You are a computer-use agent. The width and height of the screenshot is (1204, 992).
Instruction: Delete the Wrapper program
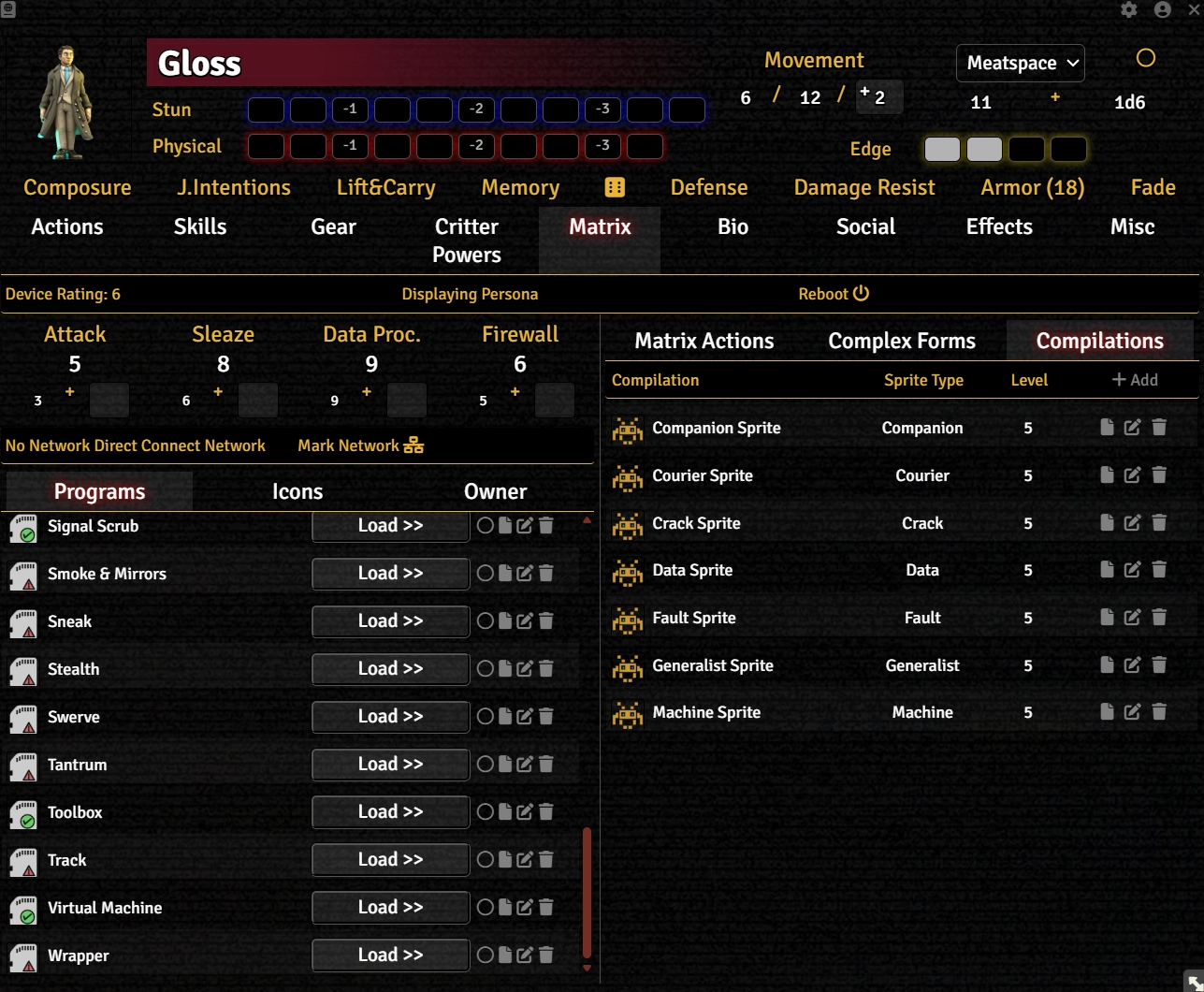click(546, 956)
